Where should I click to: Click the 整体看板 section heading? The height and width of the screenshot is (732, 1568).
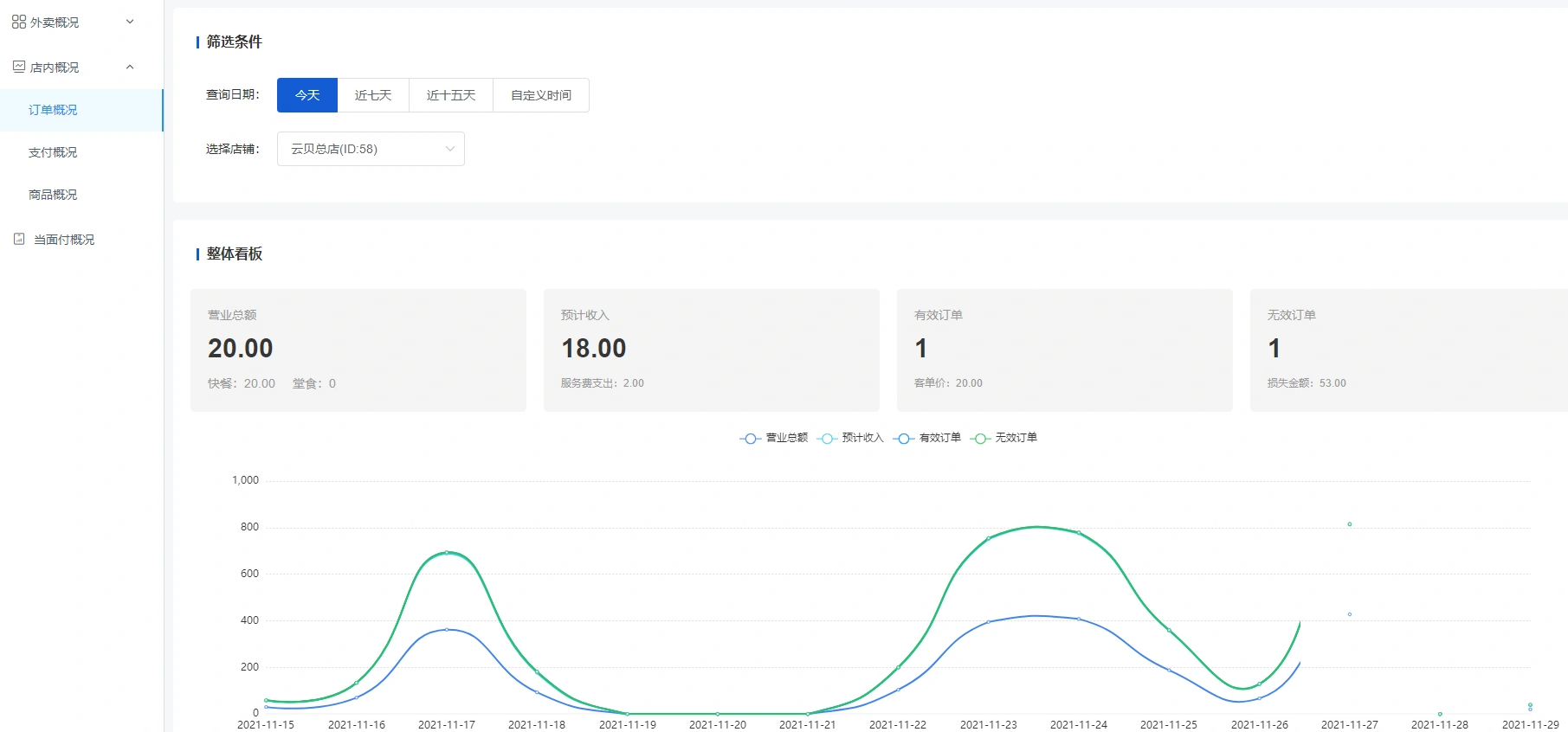[x=235, y=254]
